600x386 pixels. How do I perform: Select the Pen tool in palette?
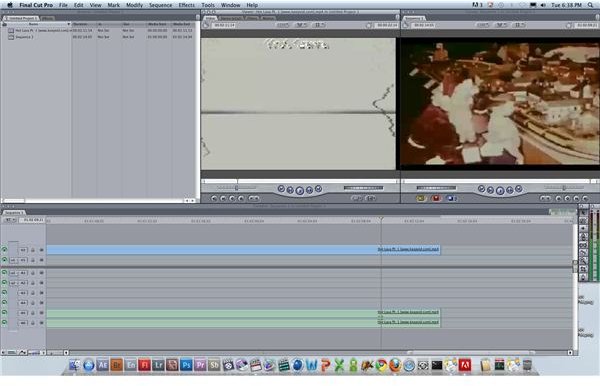(x=583, y=278)
